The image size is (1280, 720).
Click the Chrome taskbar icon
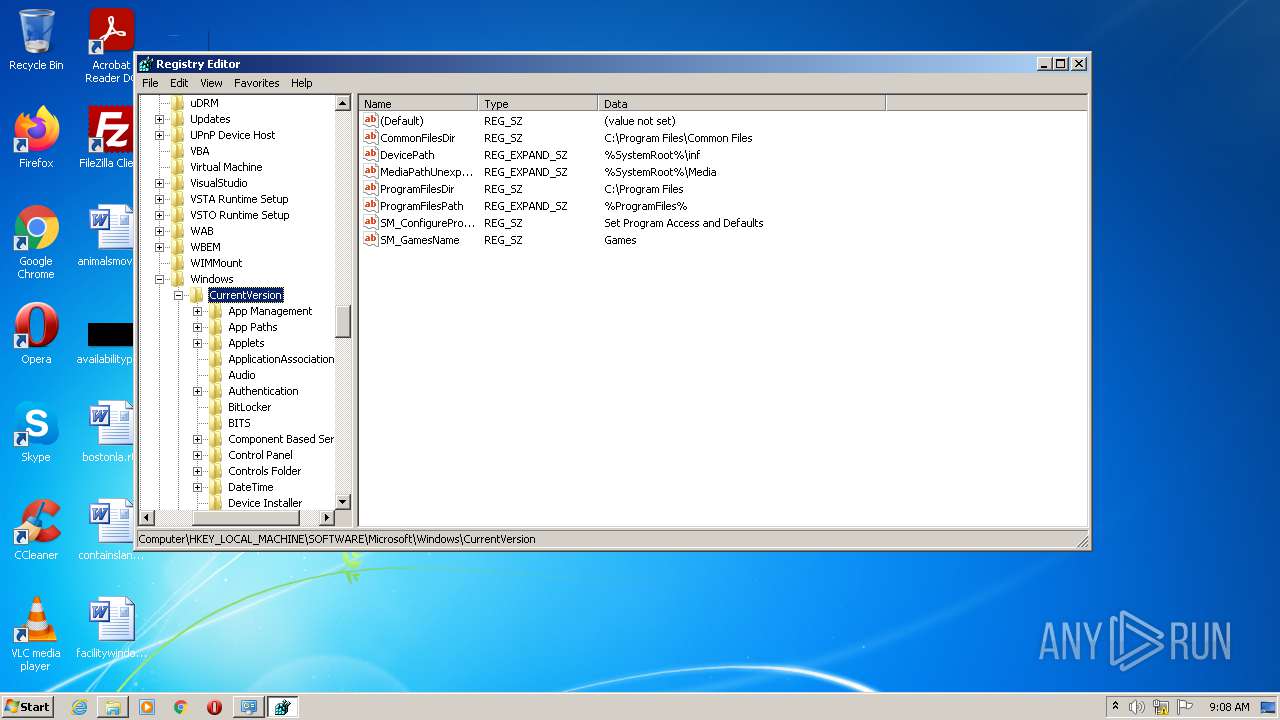181,707
